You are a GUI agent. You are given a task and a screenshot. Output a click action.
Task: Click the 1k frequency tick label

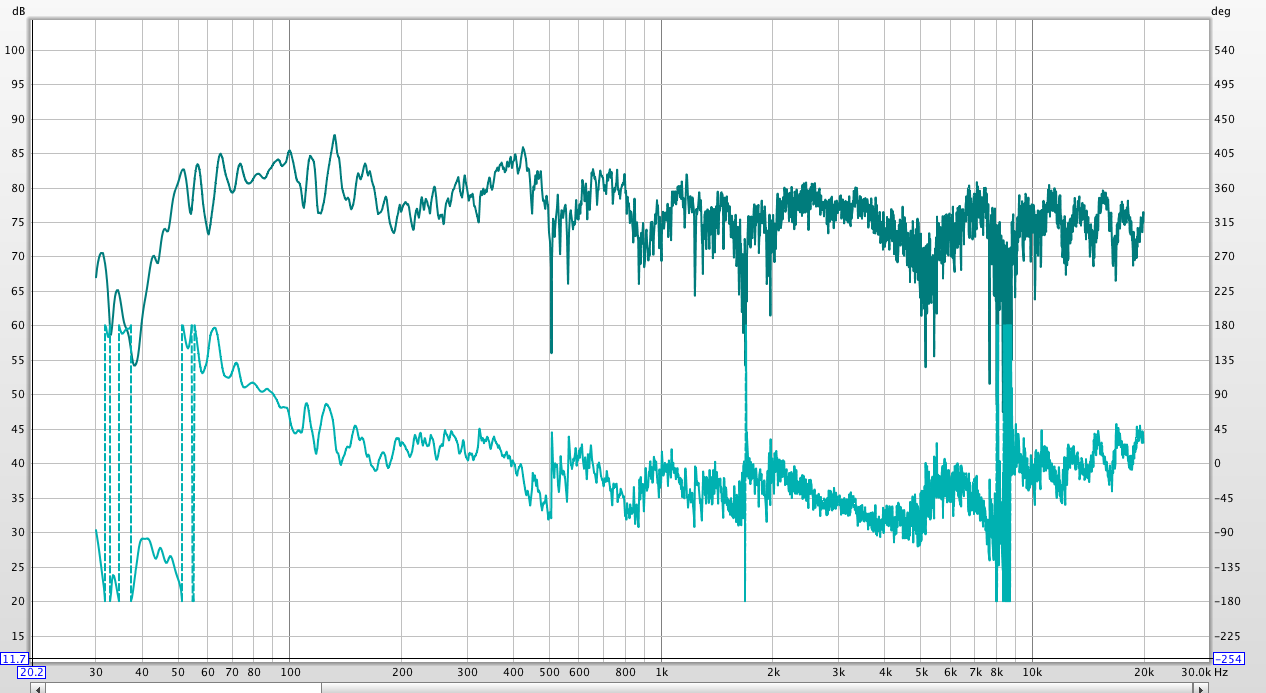coord(661,672)
